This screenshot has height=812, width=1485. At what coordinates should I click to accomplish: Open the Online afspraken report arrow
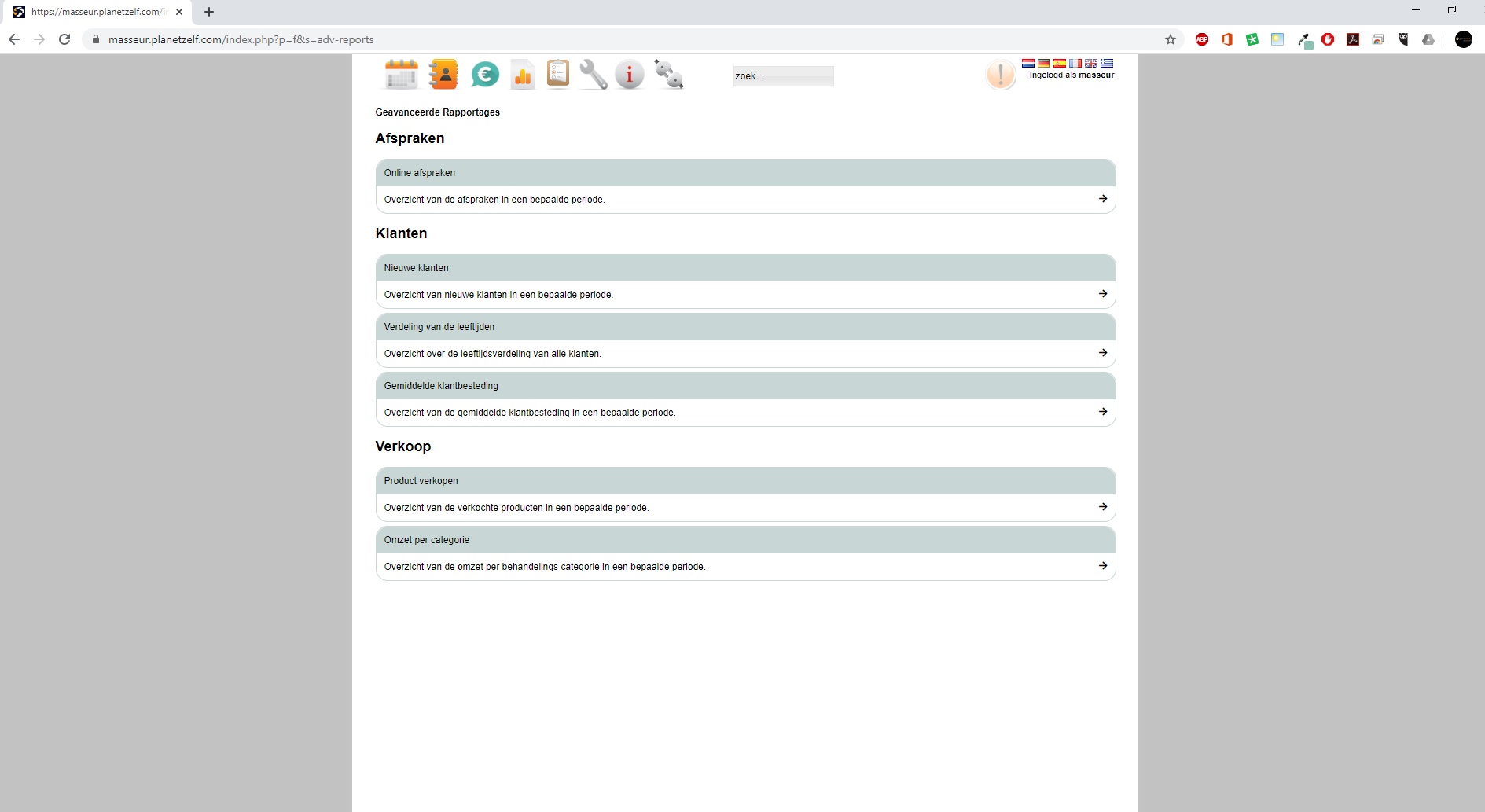click(x=1102, y=199)
